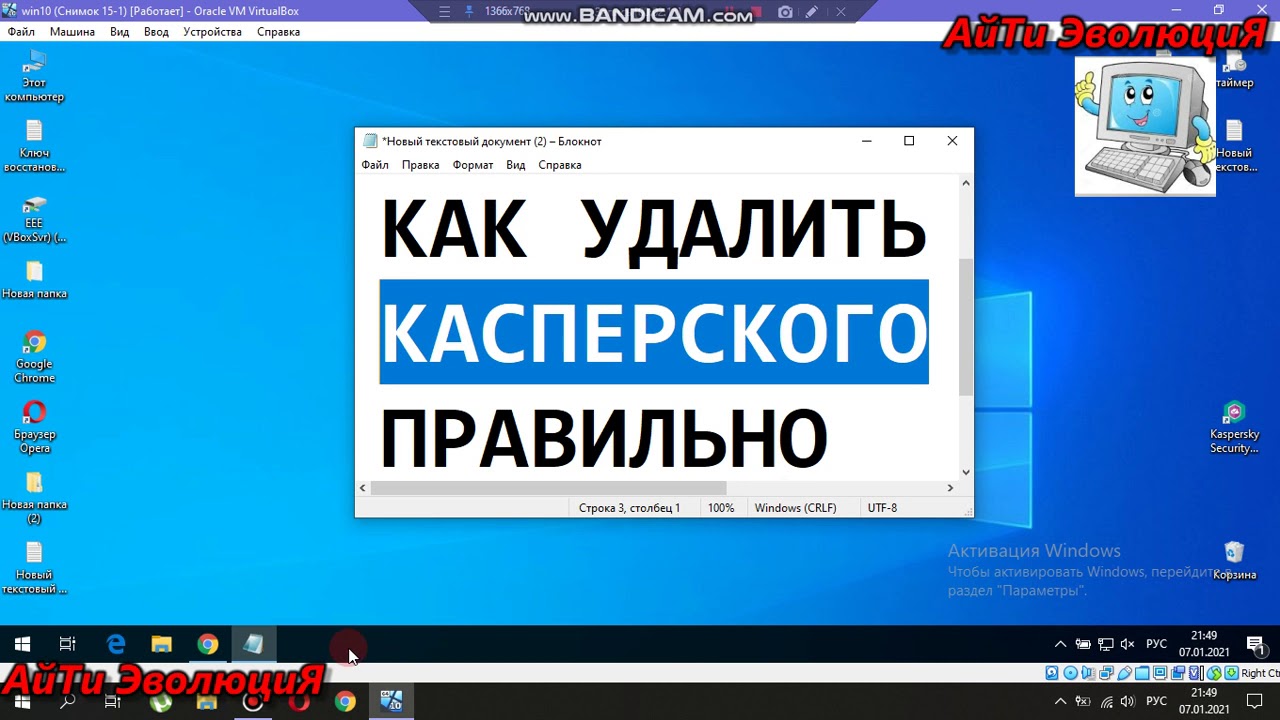This screenshot has height=720, width=1280.
Task: Select the Ключ восстановления file on desktop
Action: click(34, 146)
